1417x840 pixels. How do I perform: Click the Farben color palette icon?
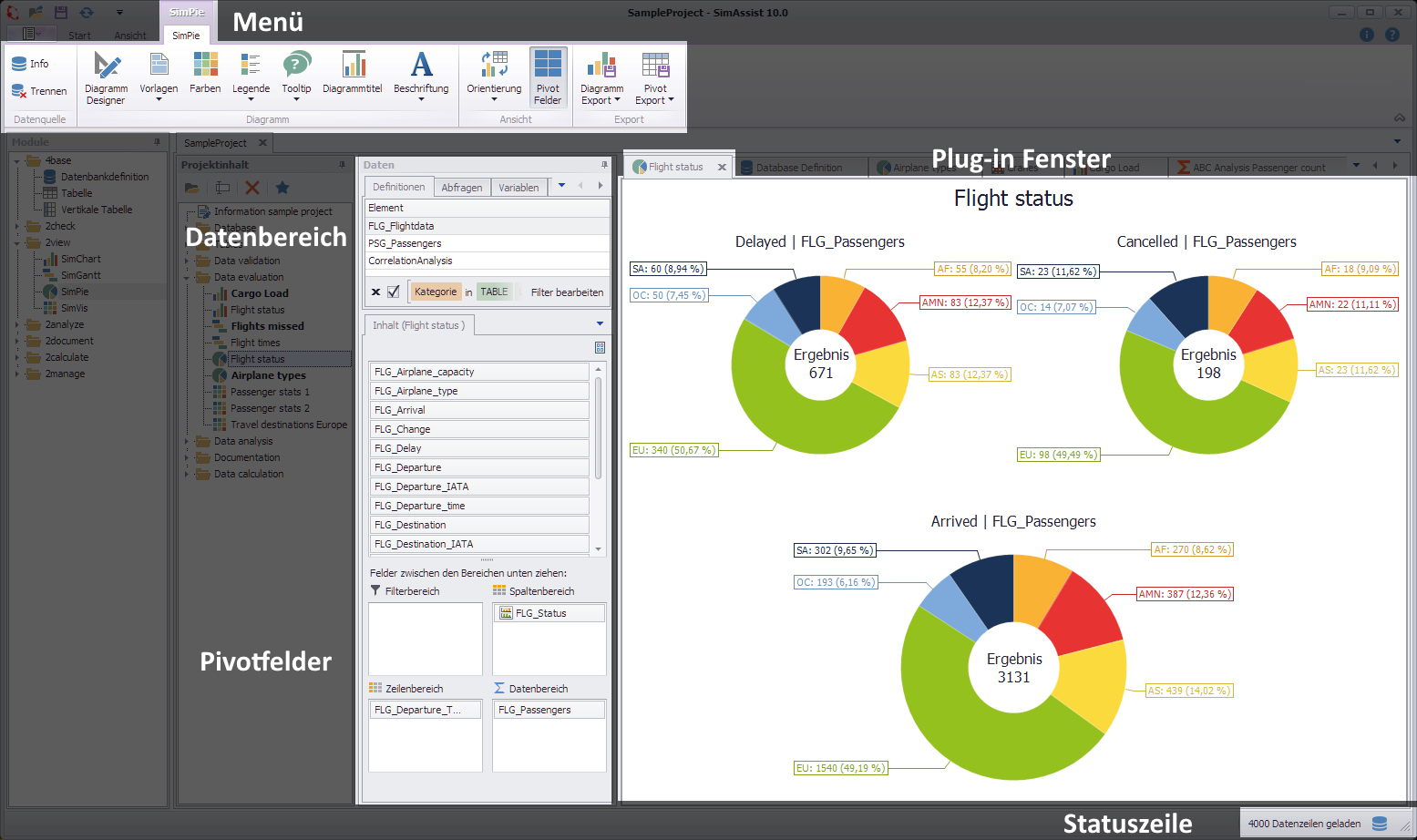(205, 66)
